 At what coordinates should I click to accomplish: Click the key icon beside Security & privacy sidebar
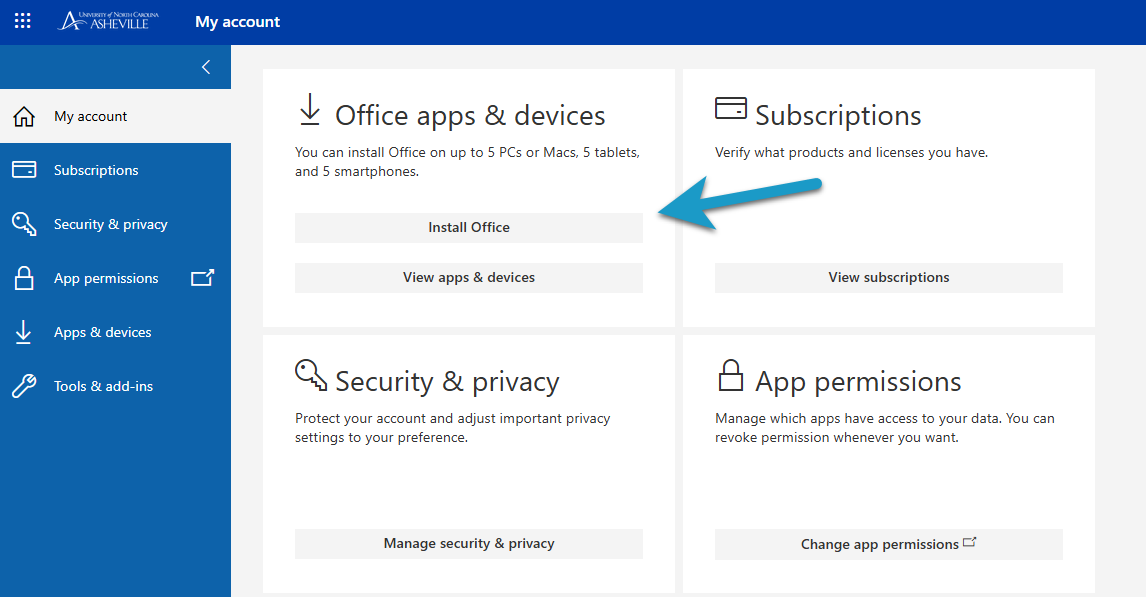[x=24, y=224]
